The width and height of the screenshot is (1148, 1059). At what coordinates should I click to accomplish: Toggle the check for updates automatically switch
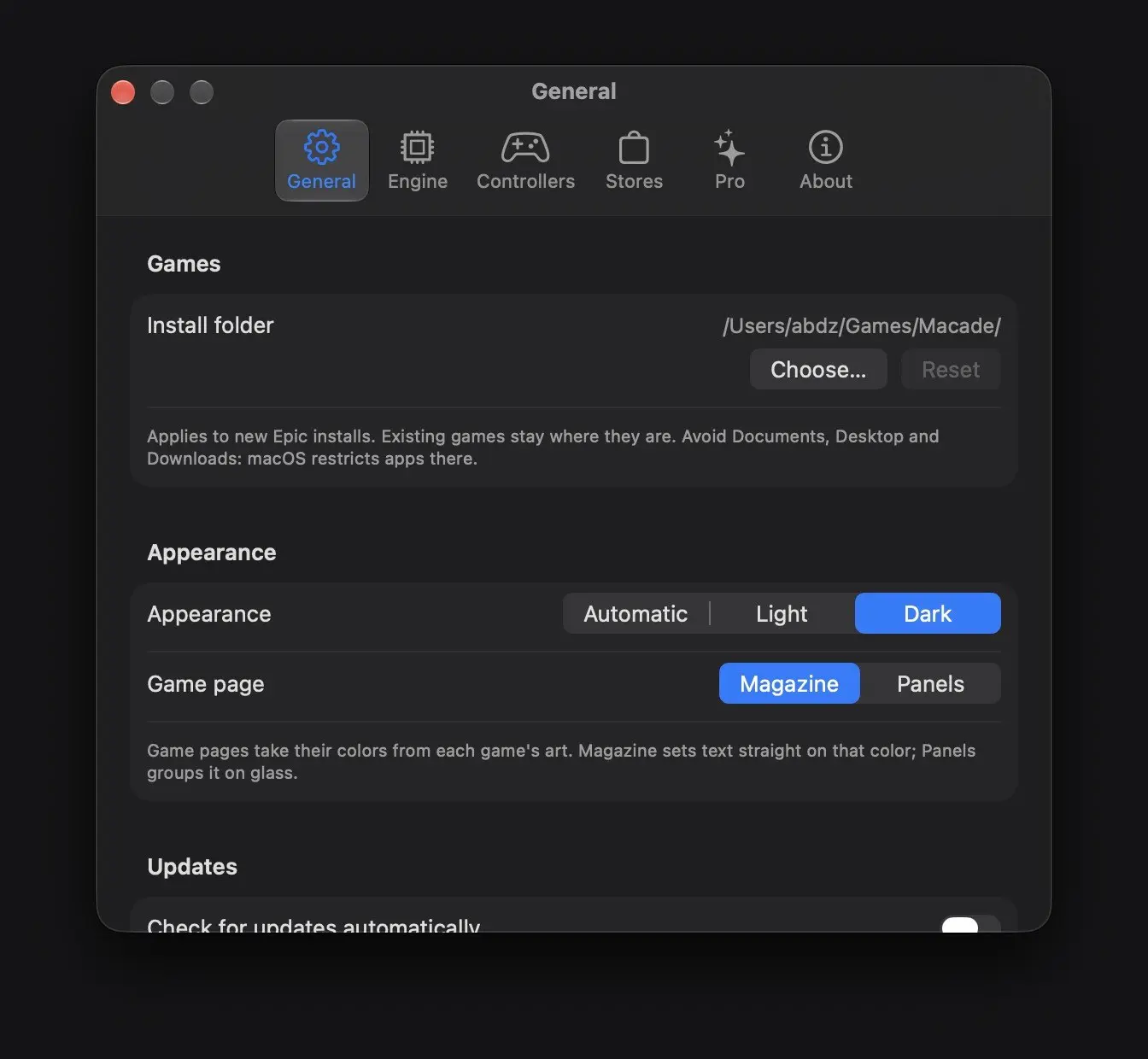click(970, 923)
